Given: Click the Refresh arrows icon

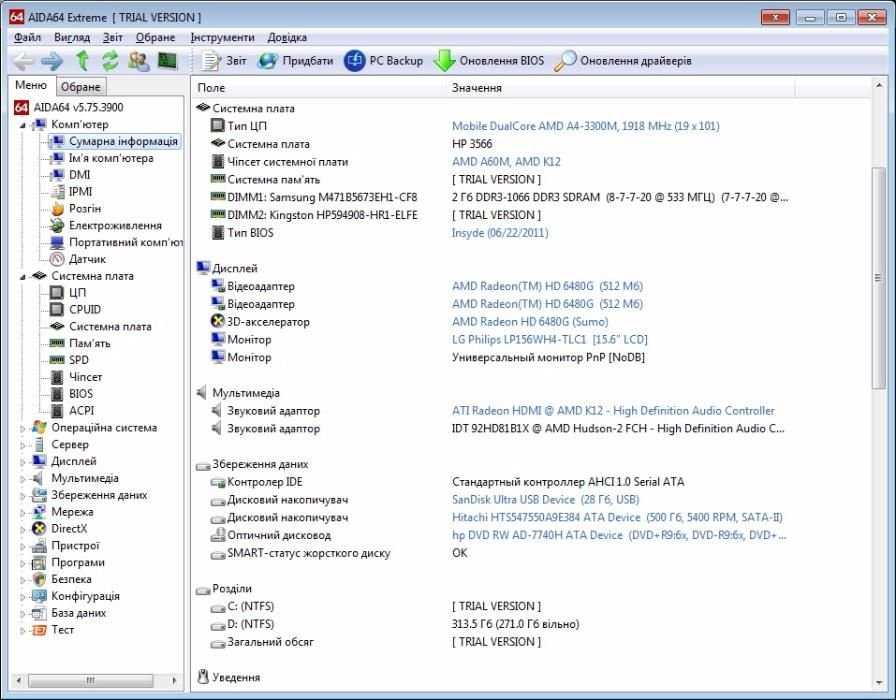Looking at the screenshot, I should (110, 61).
